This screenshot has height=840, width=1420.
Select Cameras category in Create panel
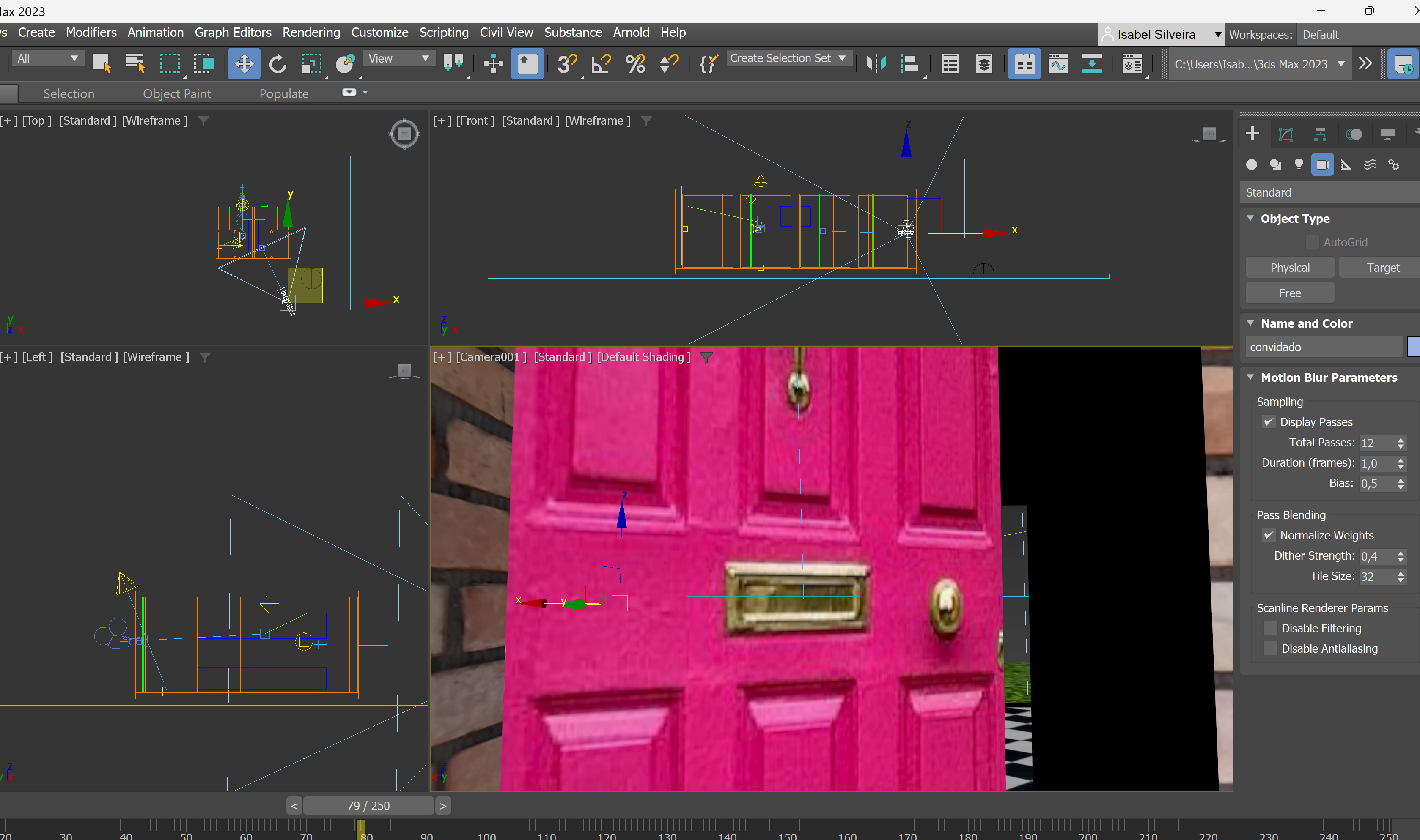pos(1323,165)
